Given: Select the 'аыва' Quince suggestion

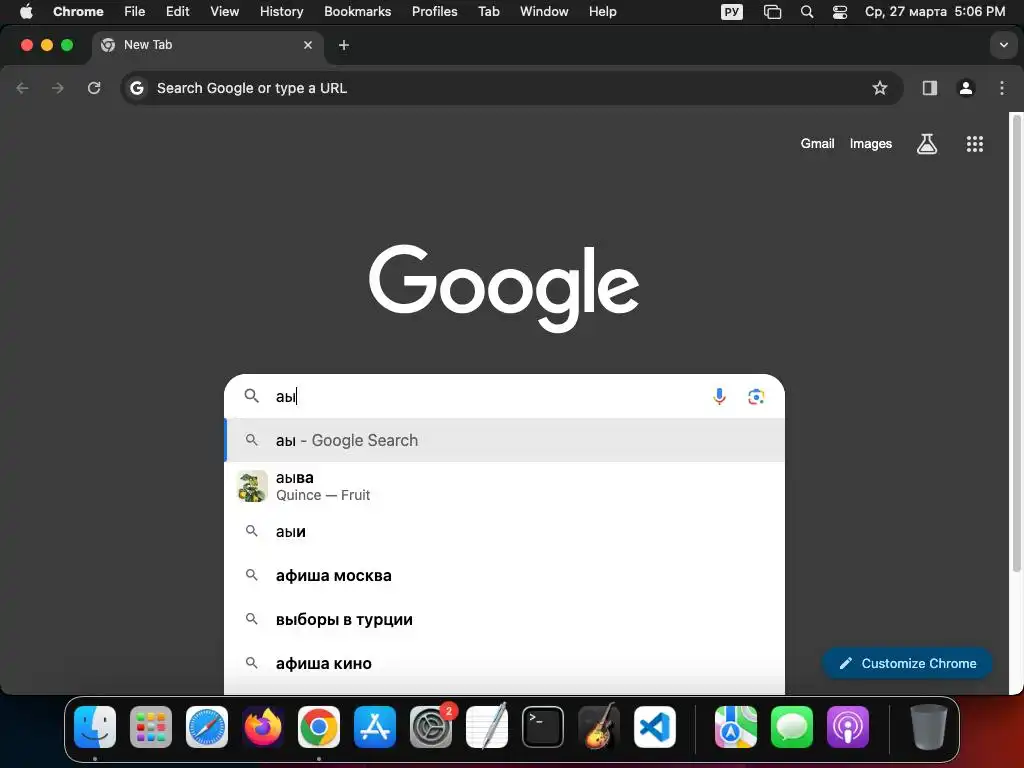Looking at the screenshot, I should click(x=504, y=486).
